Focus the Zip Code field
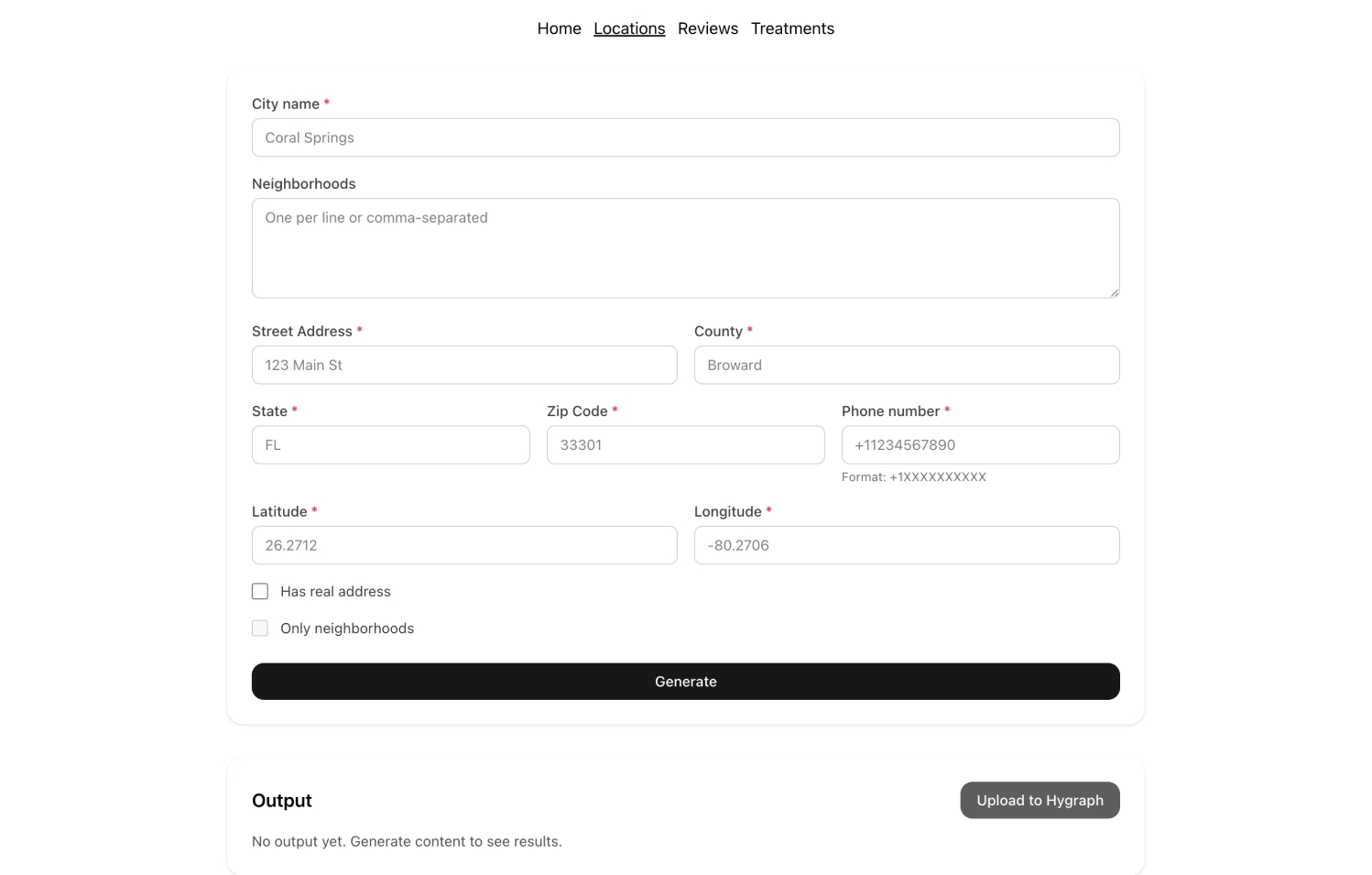1372x875 pixels. [685, 444]
